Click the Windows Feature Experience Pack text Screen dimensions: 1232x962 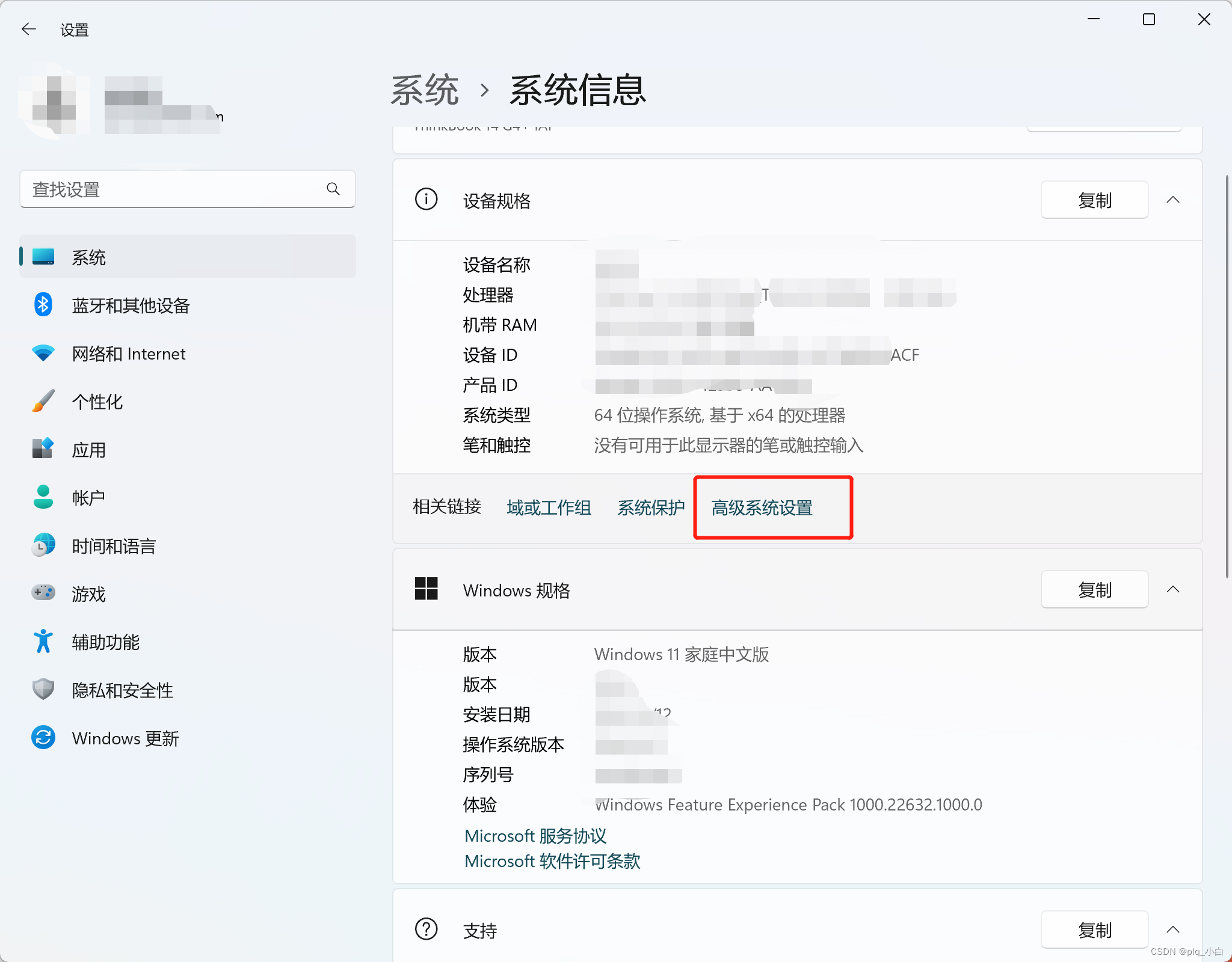tap(788, 804)
